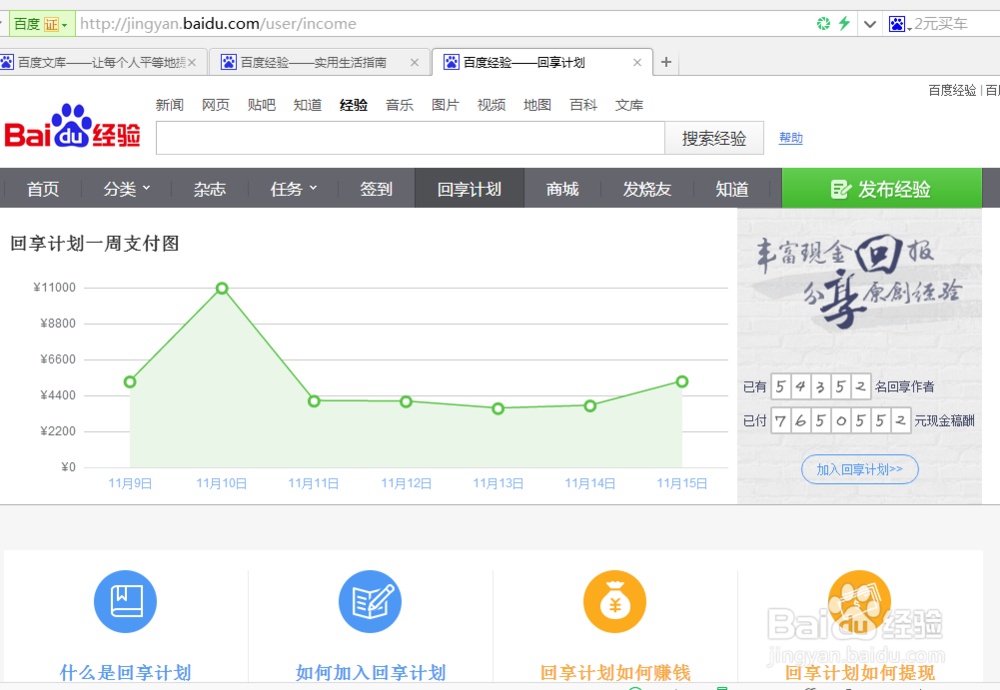Open the 杂志 navigation item

tap(210, 189)
